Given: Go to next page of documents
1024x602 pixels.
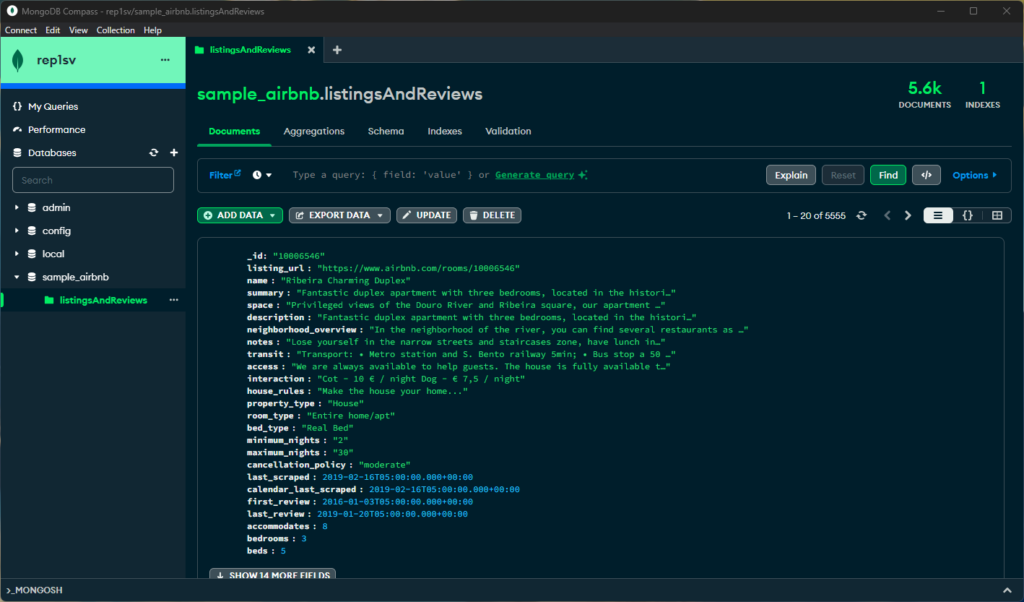Looking at the screenshot, I should coord(908,215).
